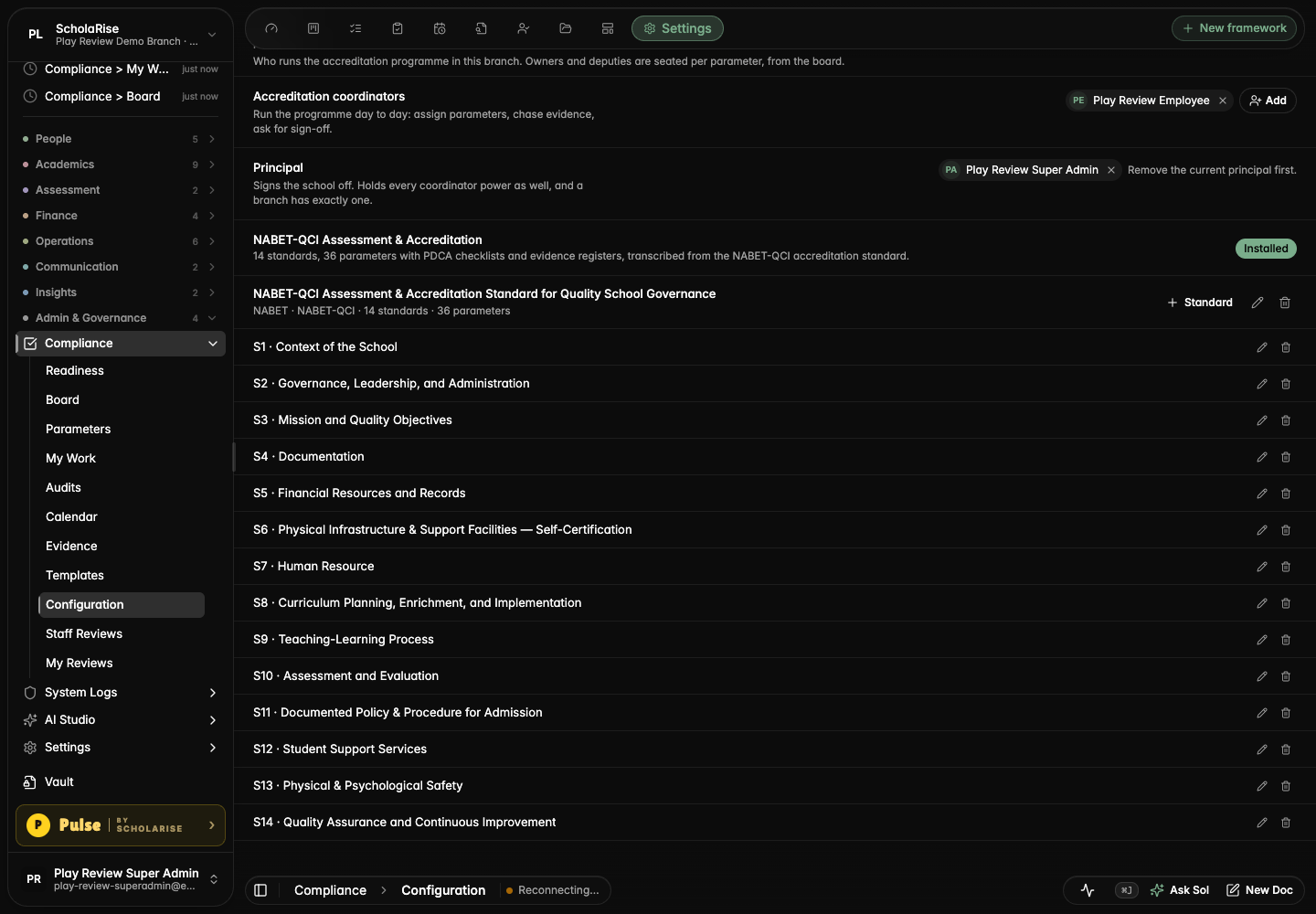Delete the S10 Assessment and Evaluation standard
This screenshot has height=914, width=1316.
pos(1286,676)
